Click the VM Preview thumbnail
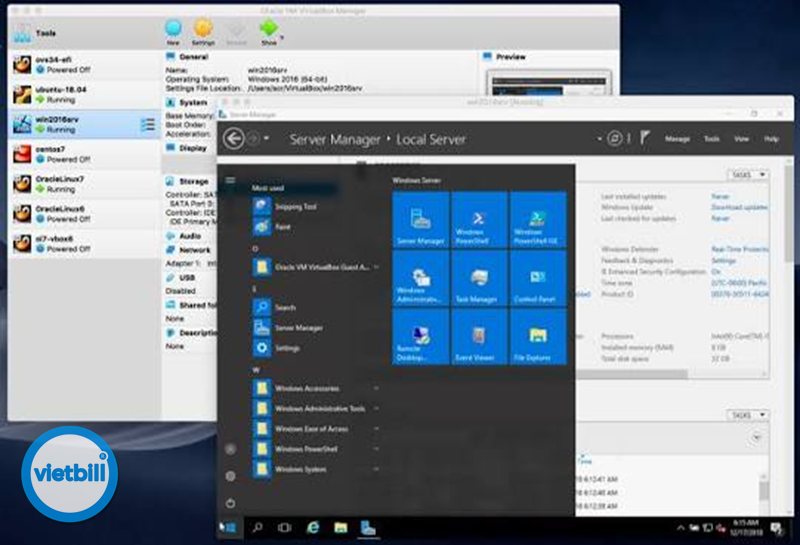This screenshot has height=545, width=800. point(548,84)
